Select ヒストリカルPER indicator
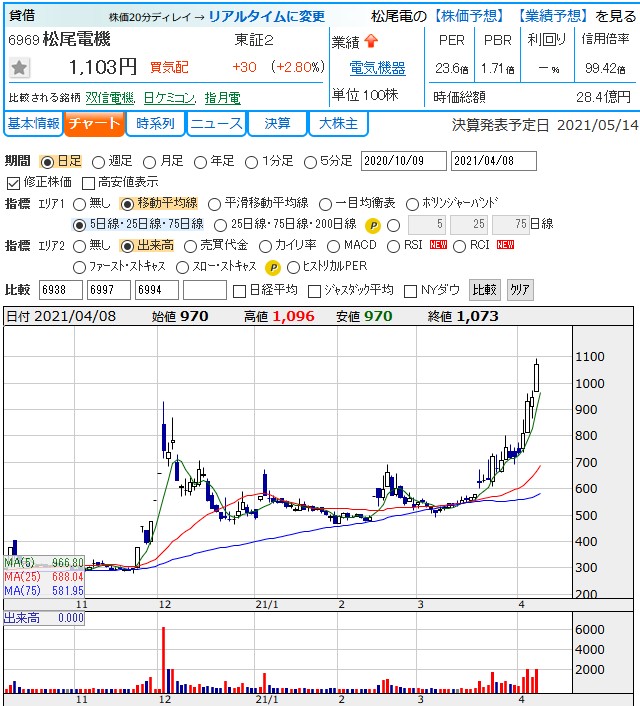Image resolution: width=640 pixels, height=706 pixels. 293,267
